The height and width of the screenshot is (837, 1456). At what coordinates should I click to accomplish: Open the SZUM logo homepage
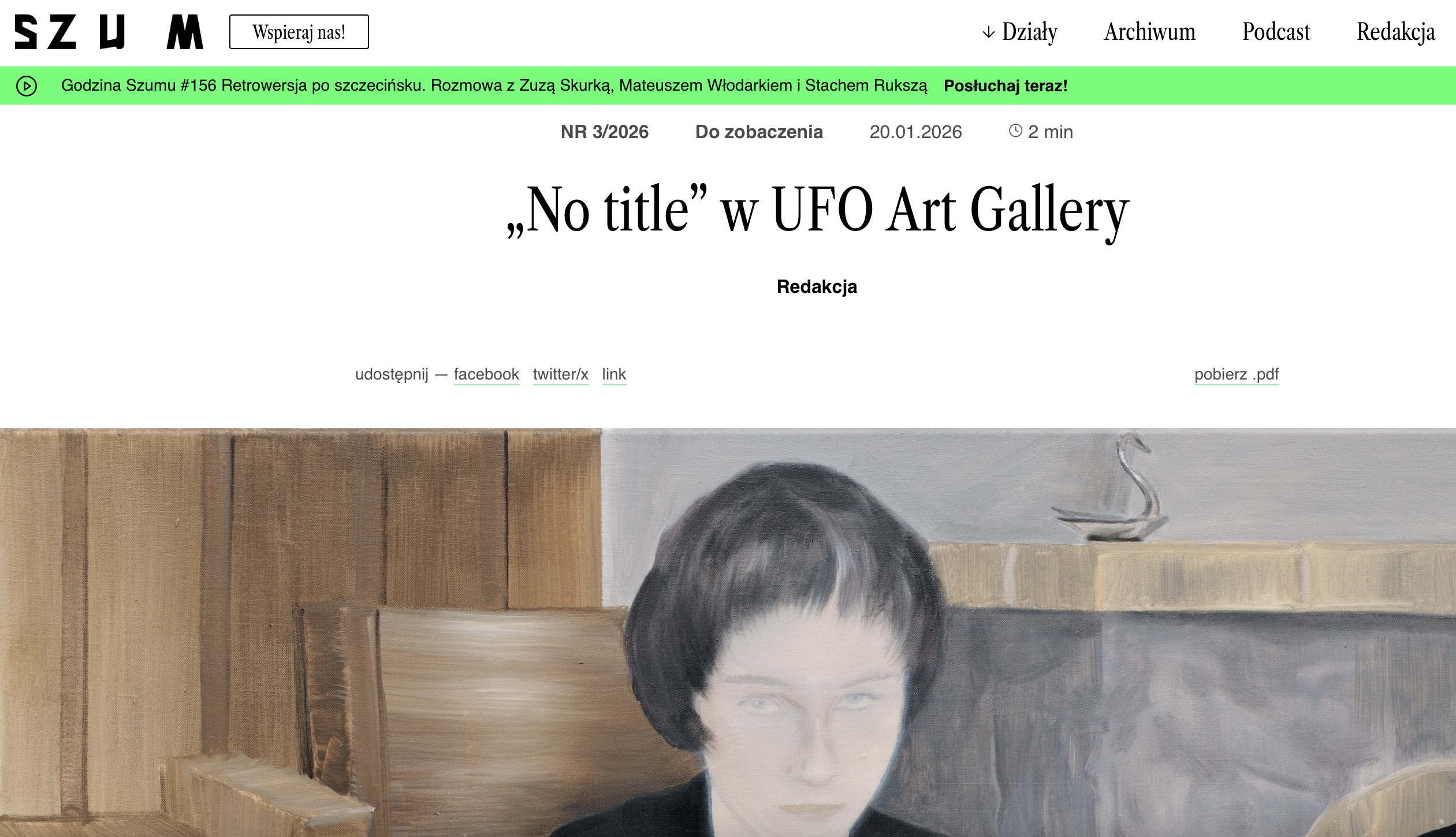(x=109, y=32)
